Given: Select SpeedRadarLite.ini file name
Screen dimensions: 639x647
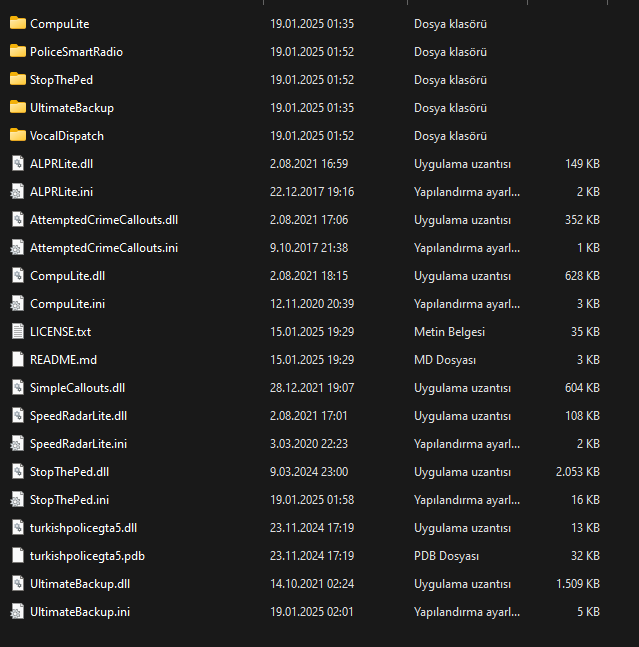Looking at the screenshot, I should pyautogui.click(x=78, y=444).
